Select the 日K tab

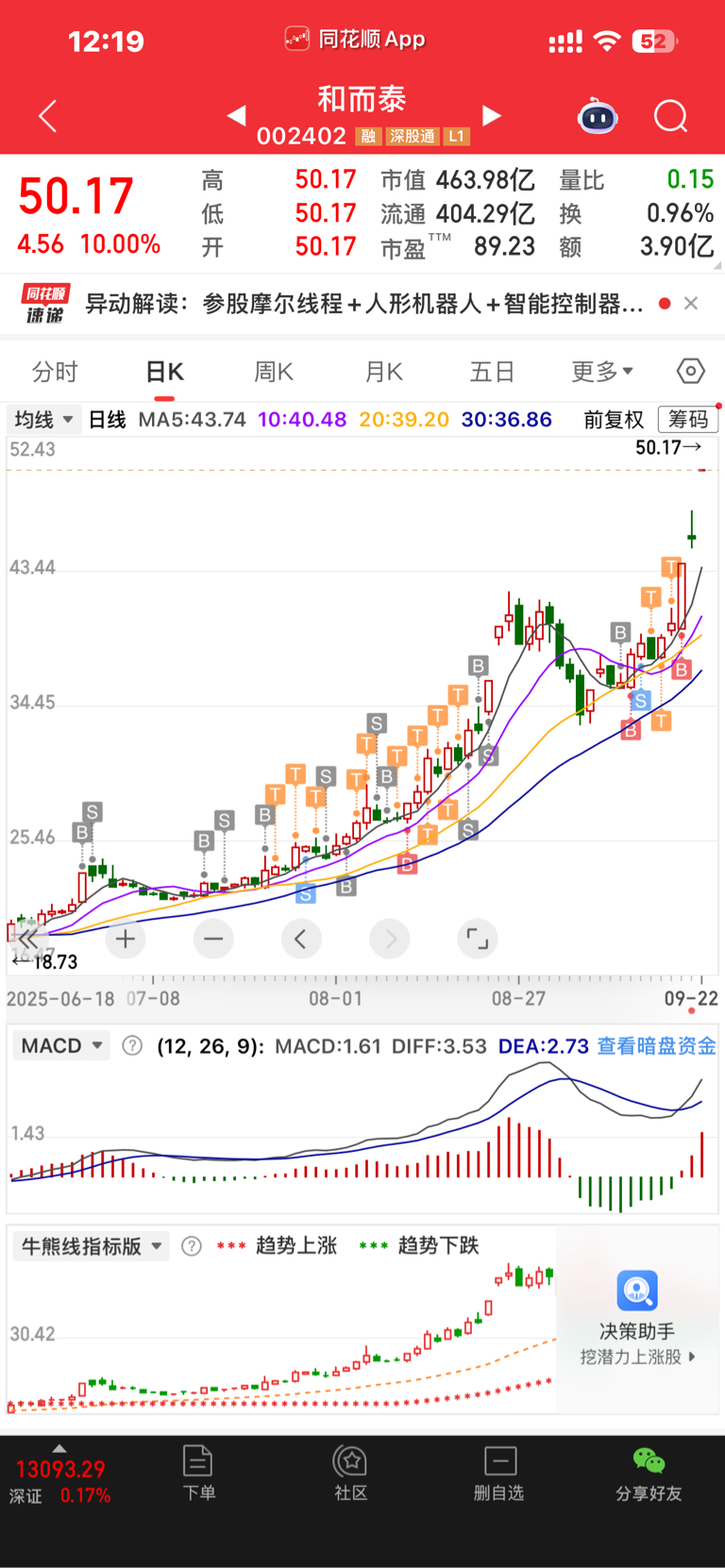165,372
